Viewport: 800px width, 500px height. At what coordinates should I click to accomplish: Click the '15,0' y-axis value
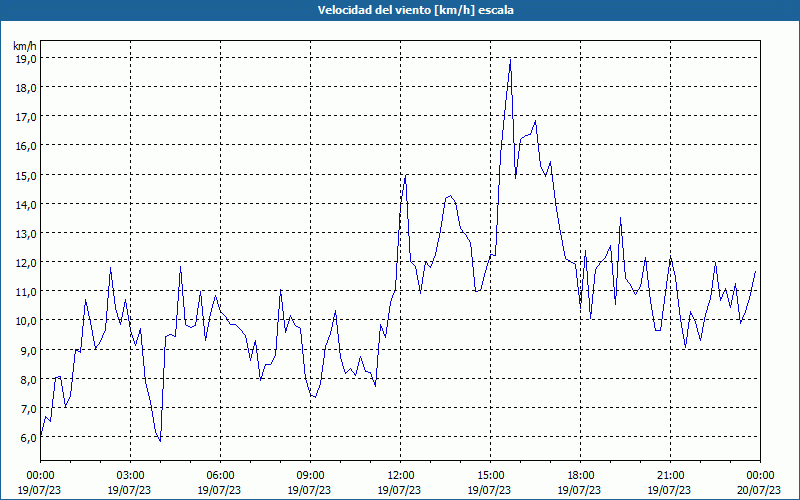click(x=26, y=176)
